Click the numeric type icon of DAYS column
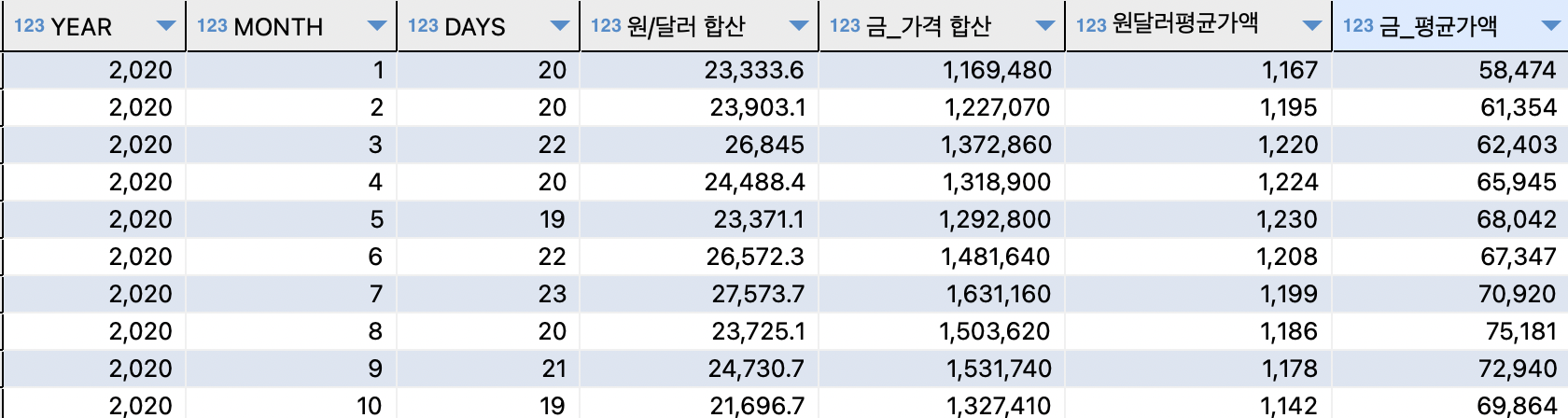1568x418 pixels. click(423, 26)
